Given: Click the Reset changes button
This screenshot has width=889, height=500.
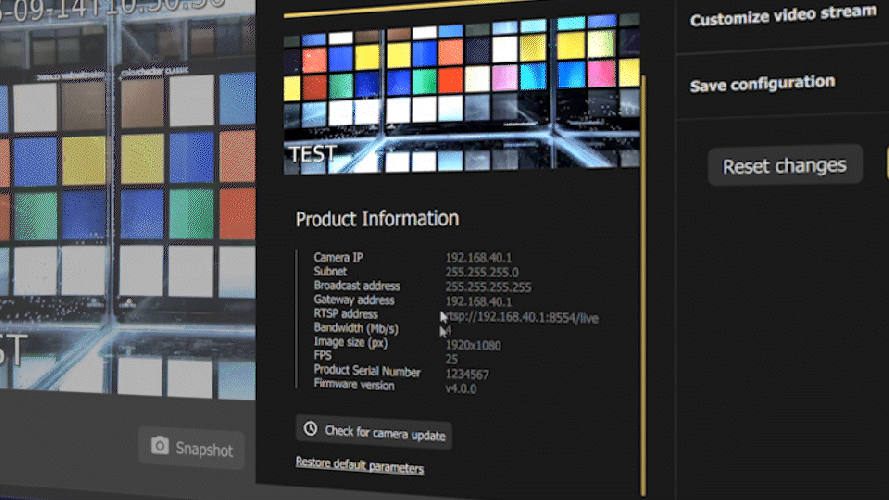Looking at the screenshot, I should 785,166.
